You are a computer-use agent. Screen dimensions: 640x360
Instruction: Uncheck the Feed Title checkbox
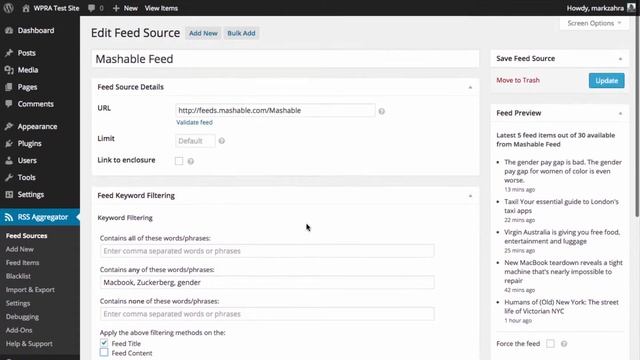coord(104,343)
